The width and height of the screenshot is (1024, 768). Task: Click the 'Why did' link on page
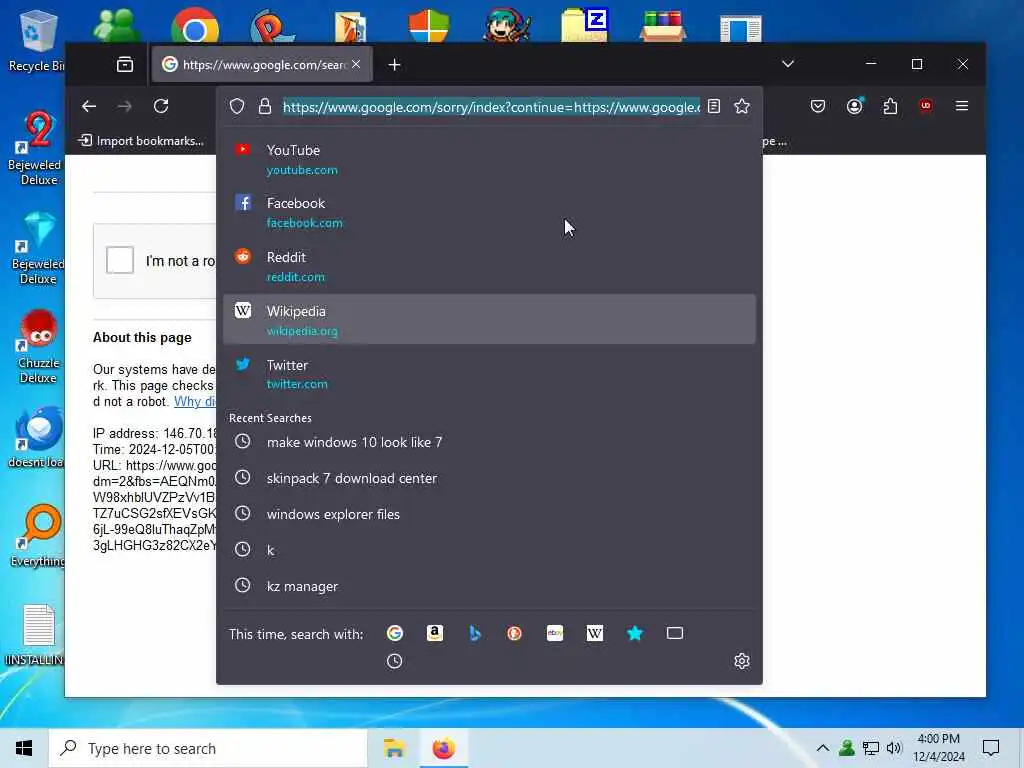tap(195, 401)
